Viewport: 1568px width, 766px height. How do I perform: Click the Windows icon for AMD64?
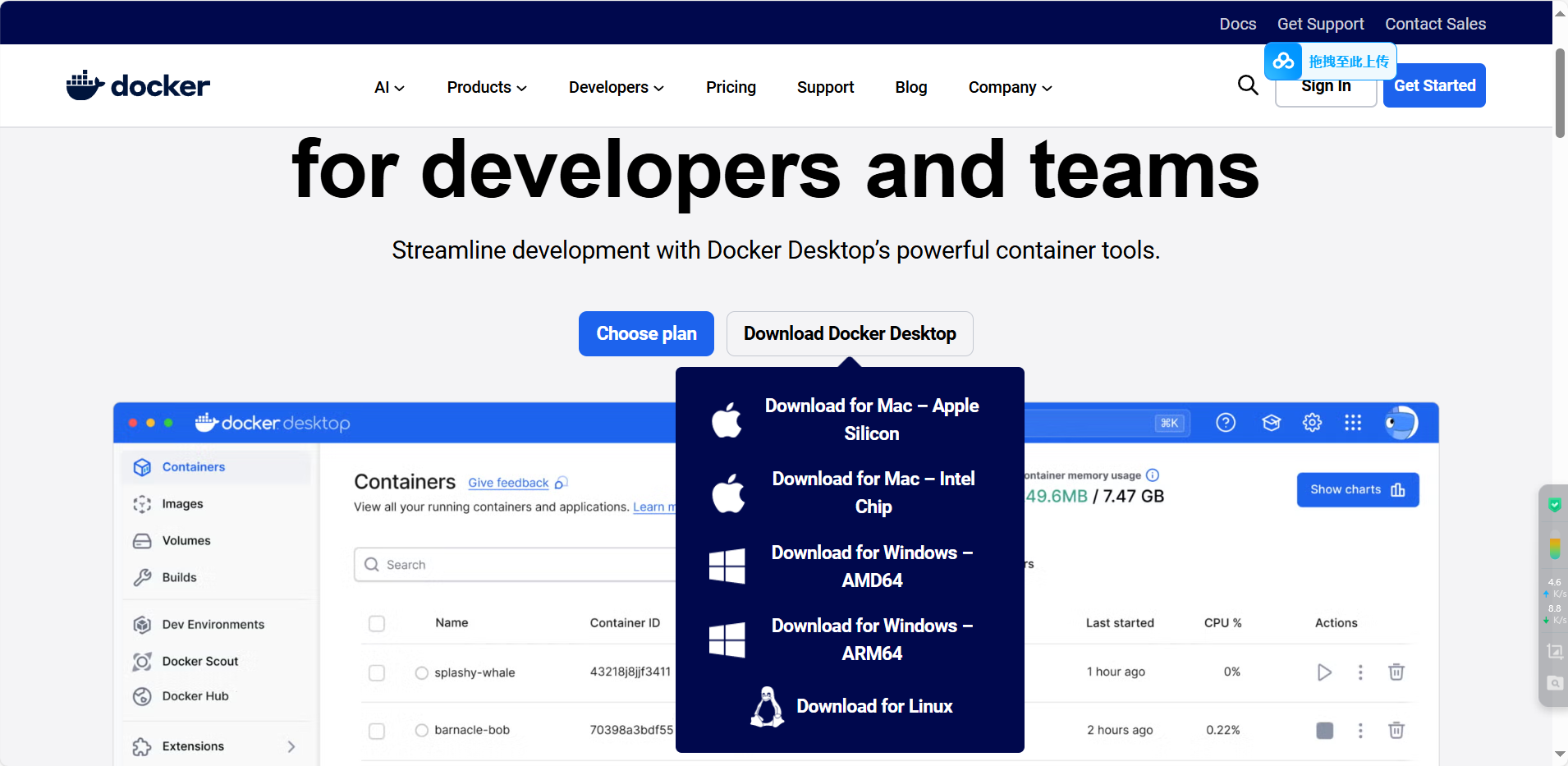point(727,566)
